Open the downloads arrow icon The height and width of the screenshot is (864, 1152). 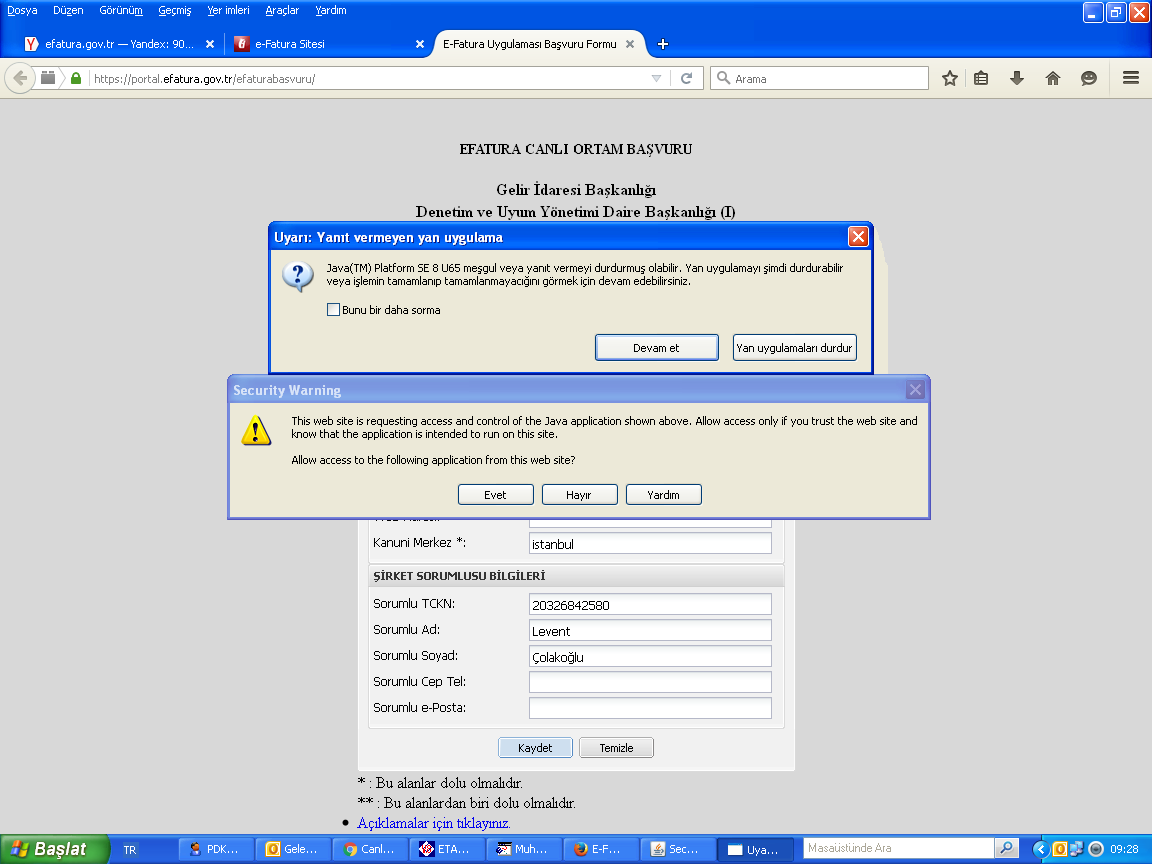pyautogui.click(x=1017, y=78)
